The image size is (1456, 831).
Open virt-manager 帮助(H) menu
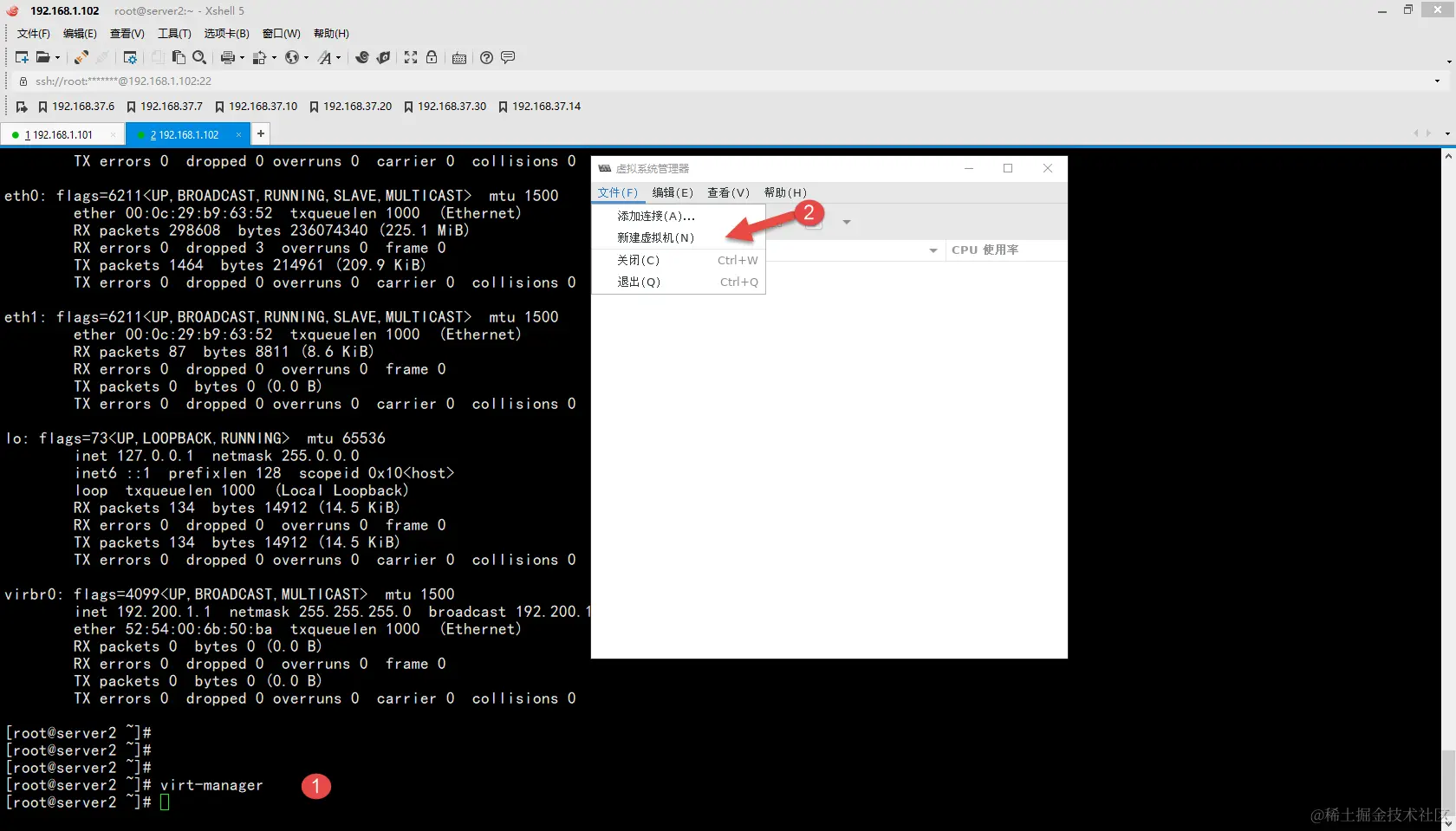tap(785, 192)
